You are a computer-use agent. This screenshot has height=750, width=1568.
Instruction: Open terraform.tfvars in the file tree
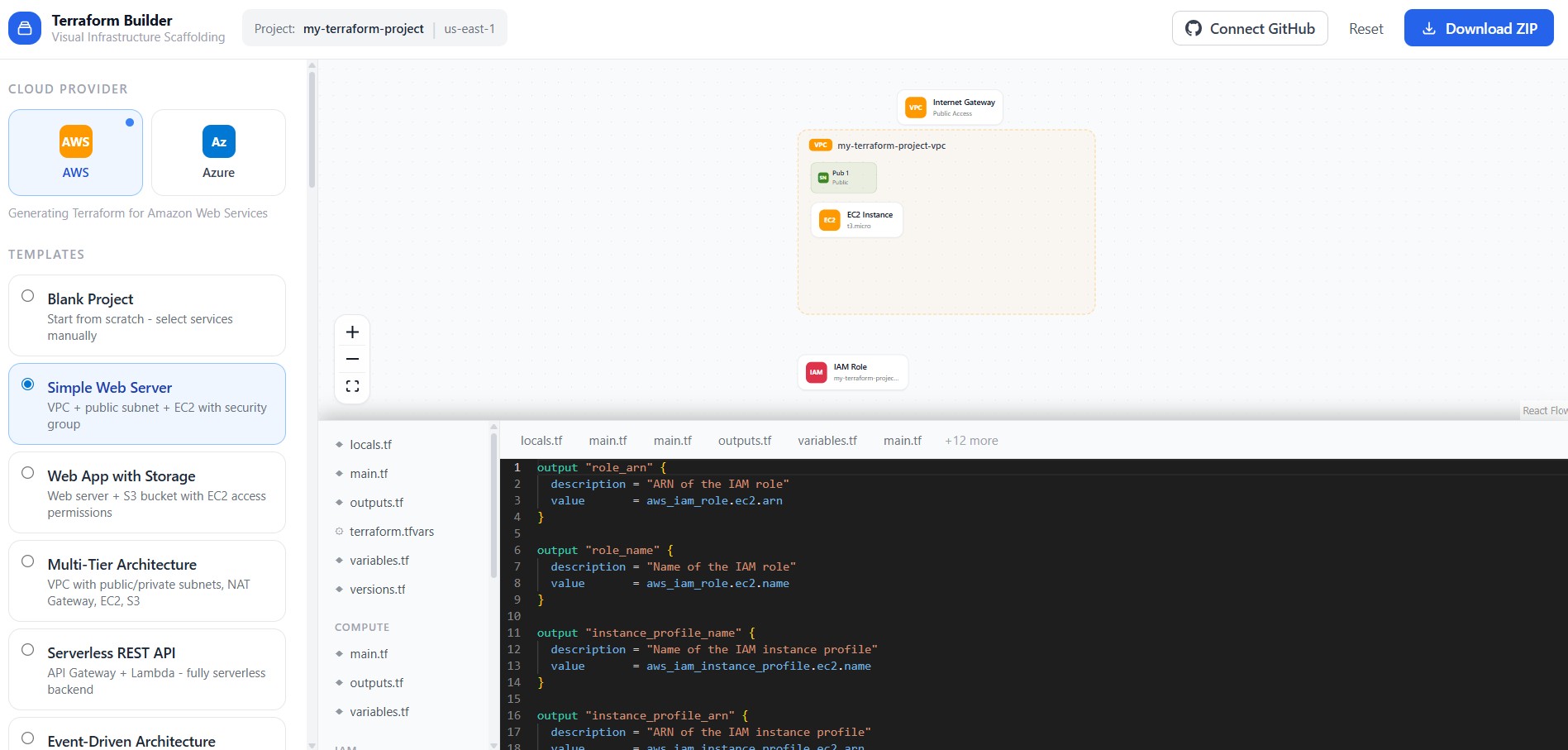(x=391, y=532)
